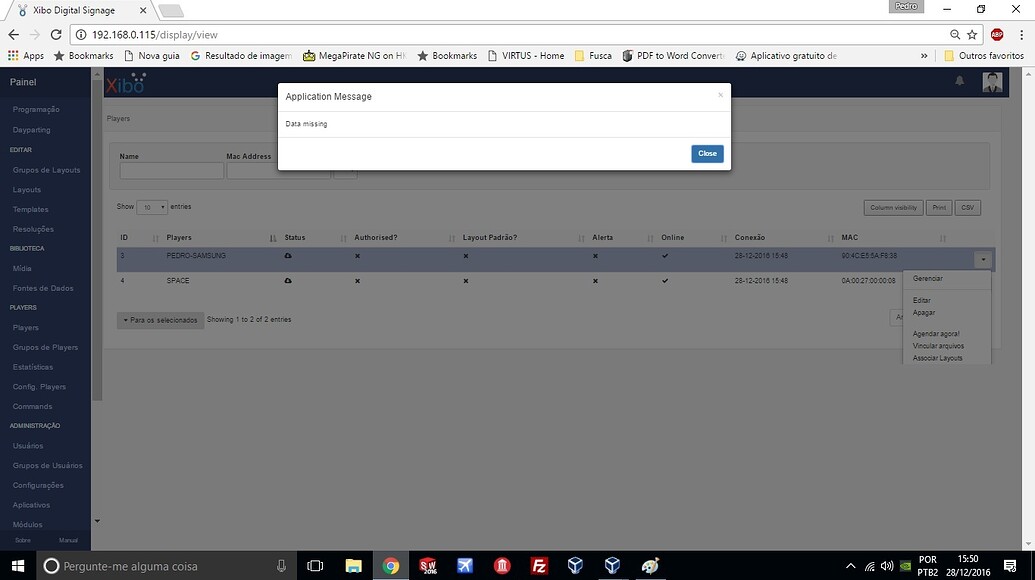Viewport: 1035px width, 580px height.
Task: Click the Authorised cross icon for SPACE
Action: [357, 281]
